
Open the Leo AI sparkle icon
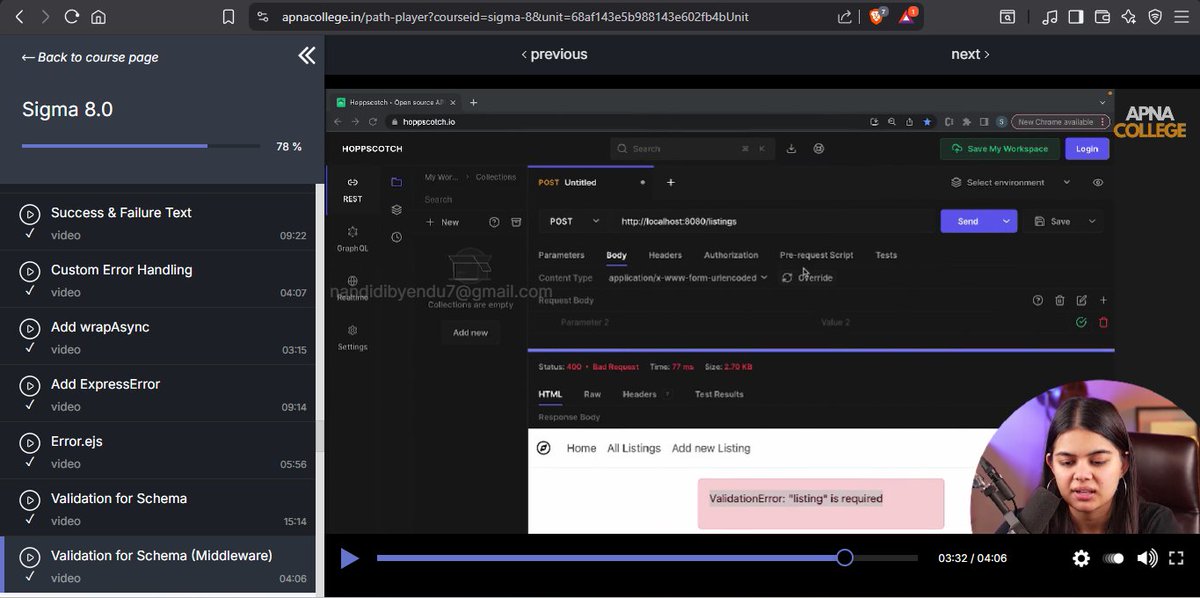[1129, 17]
